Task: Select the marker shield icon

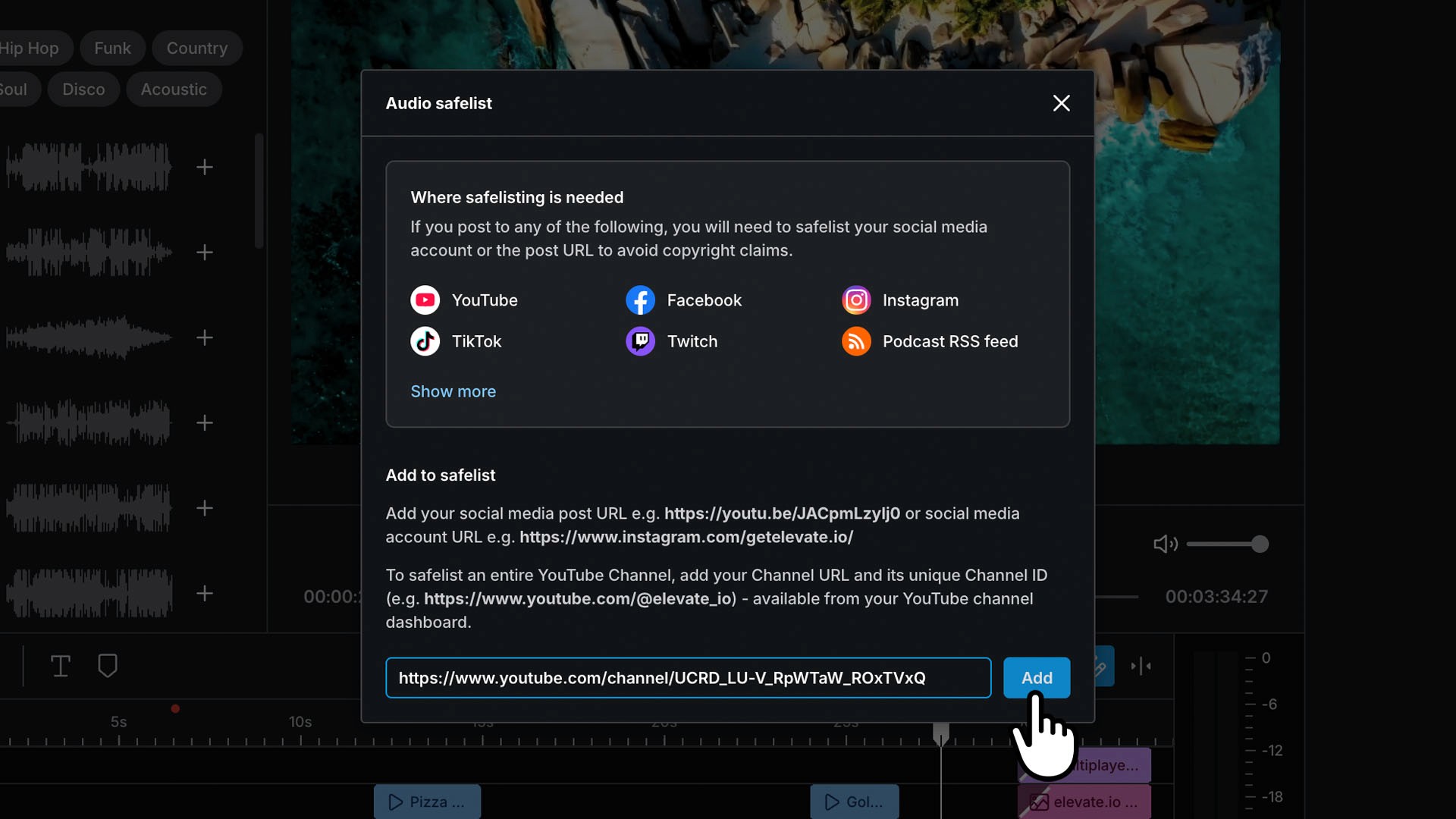Action: coord(108,666)
